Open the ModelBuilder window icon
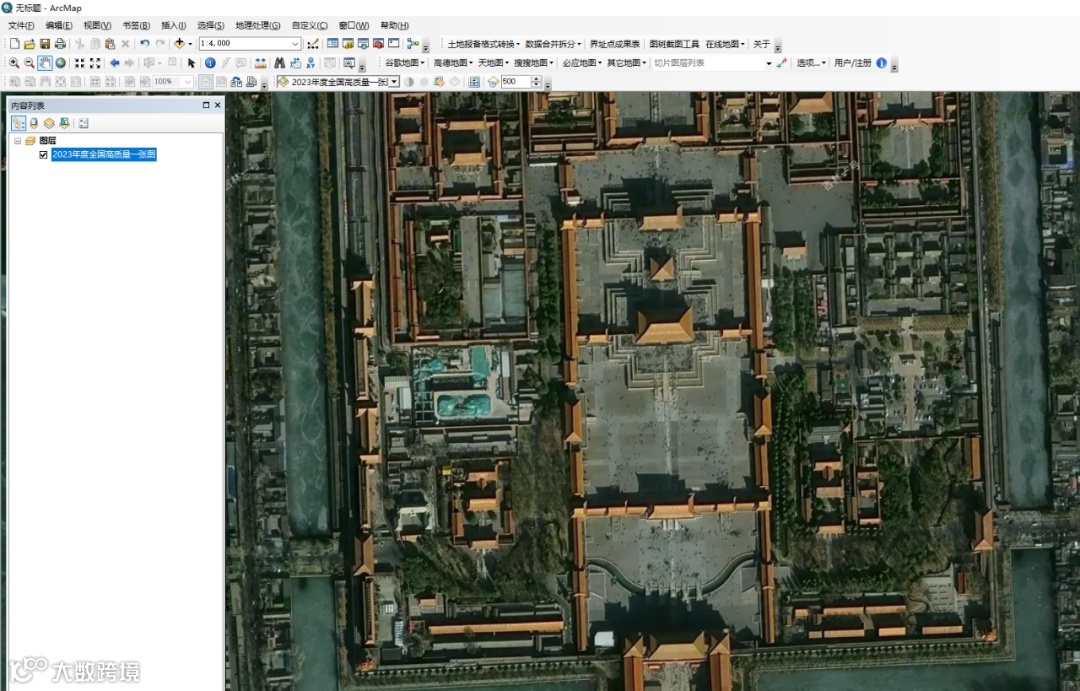Viewport: 1080px width, 691px height. tap(413, 43)
